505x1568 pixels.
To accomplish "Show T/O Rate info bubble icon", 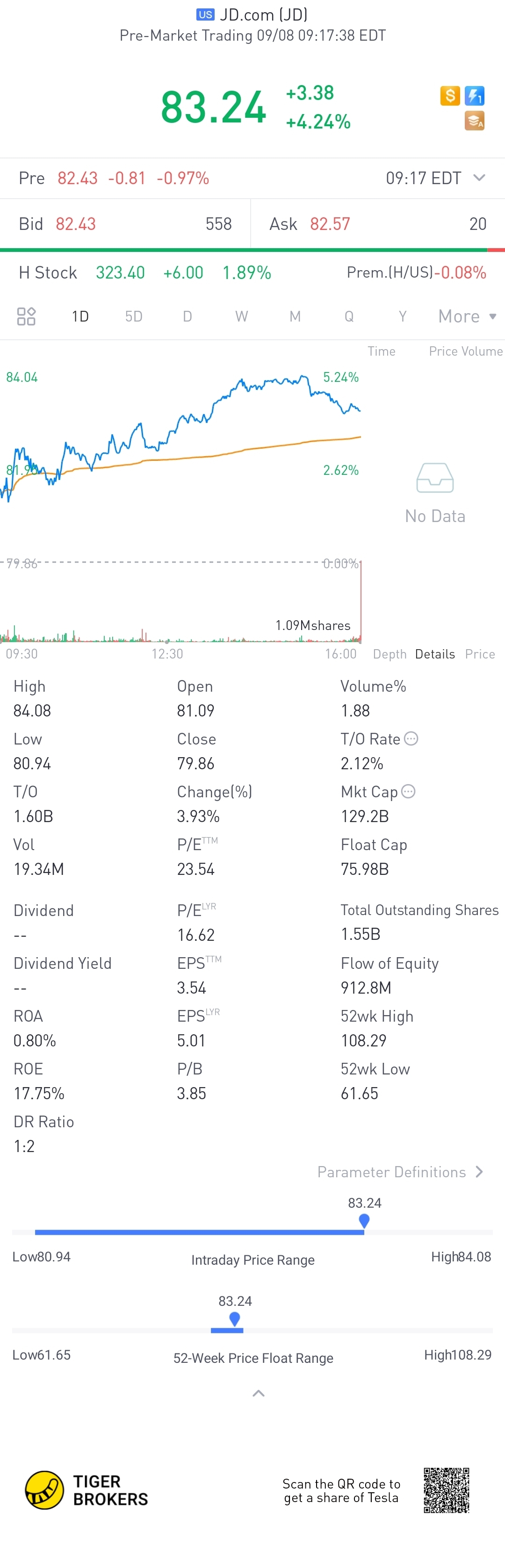I will (x=411, y=738).
